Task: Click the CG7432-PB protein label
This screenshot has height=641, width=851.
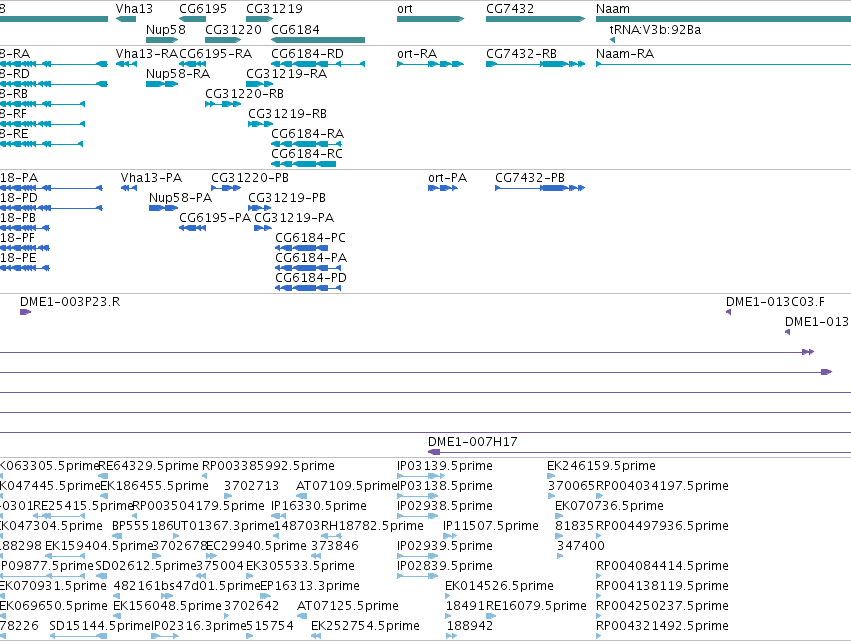Action: (530, 178)
